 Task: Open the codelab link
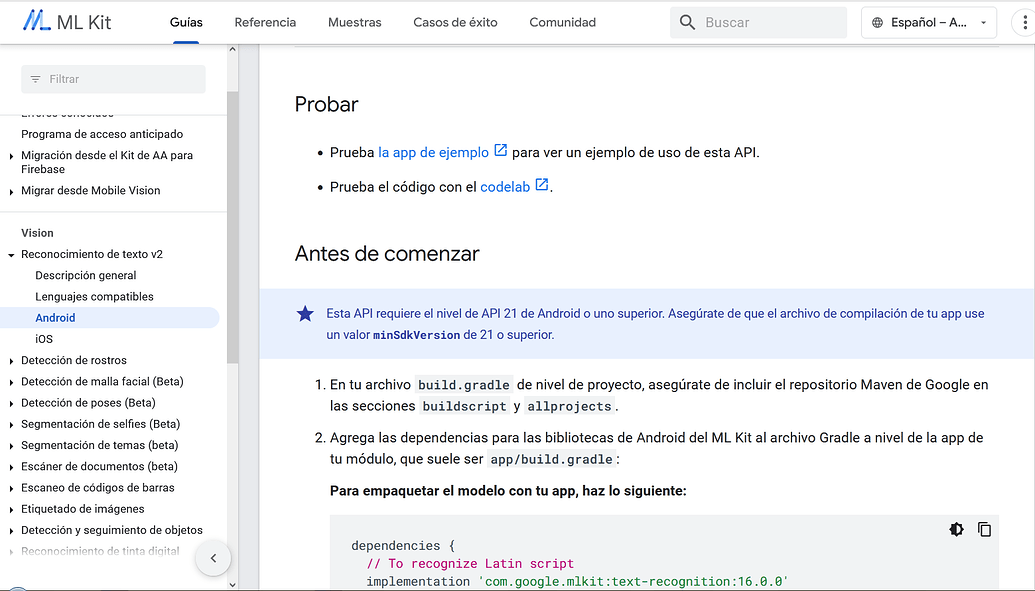[x=505, y=187]
